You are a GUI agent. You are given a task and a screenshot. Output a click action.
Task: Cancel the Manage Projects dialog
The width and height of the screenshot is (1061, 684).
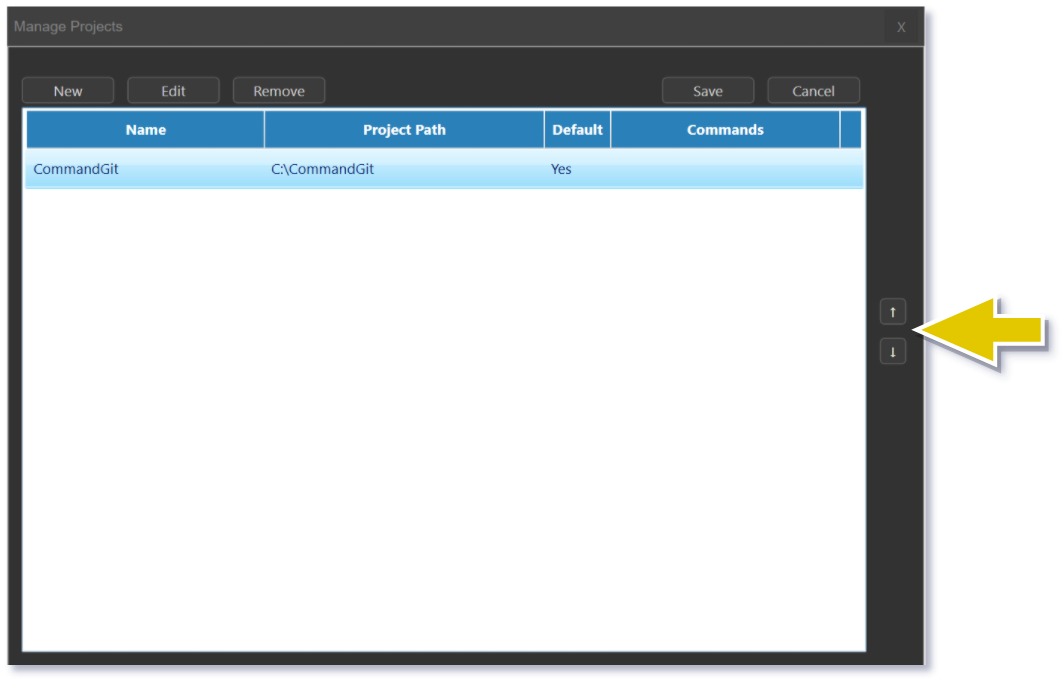(813, 91)
